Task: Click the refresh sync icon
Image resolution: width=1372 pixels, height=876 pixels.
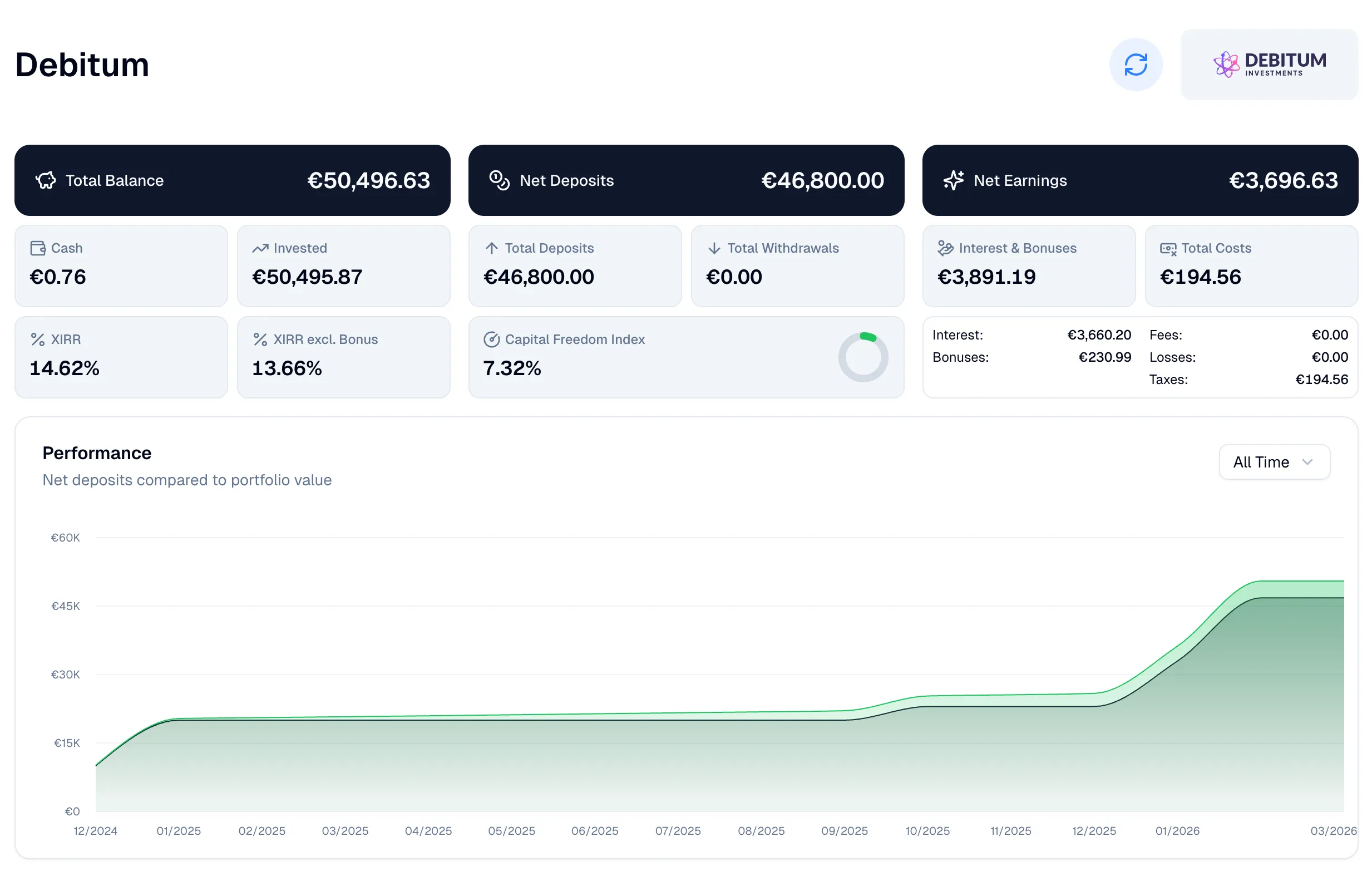Action: (1136, 65)
